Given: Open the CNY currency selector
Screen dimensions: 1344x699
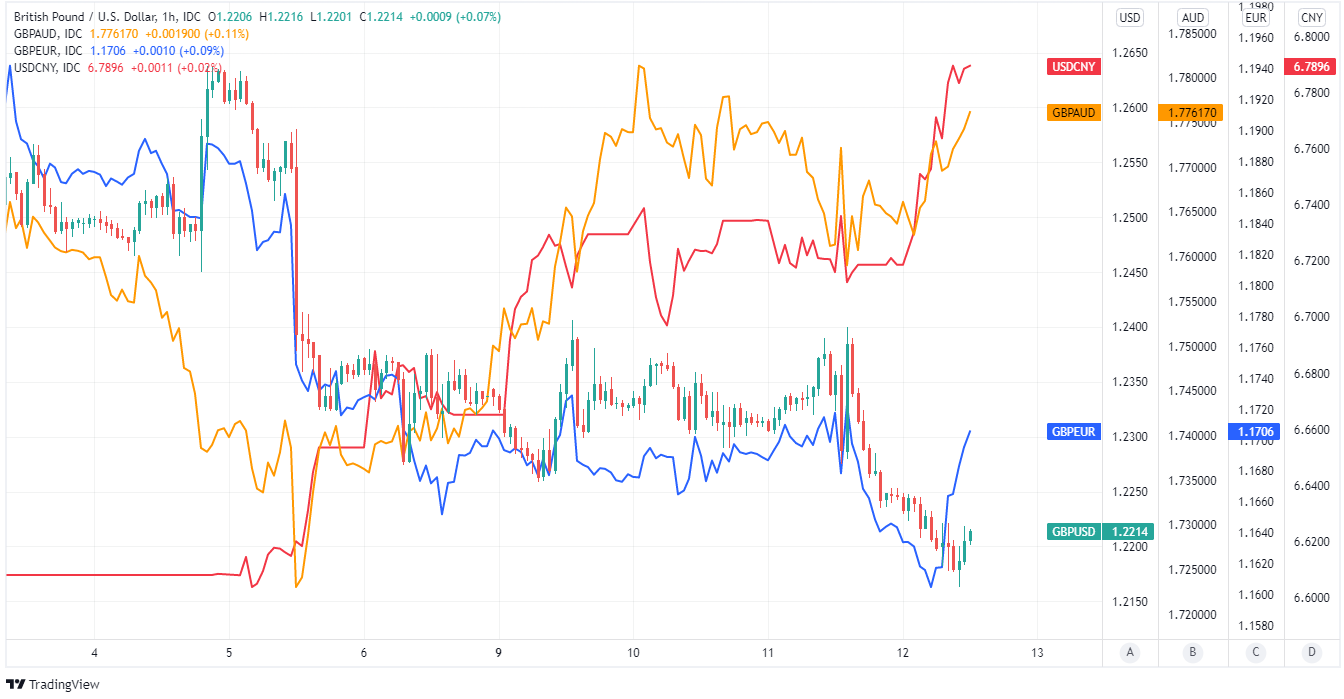Looking at the screenshot, I should (x=1311, y=17).
